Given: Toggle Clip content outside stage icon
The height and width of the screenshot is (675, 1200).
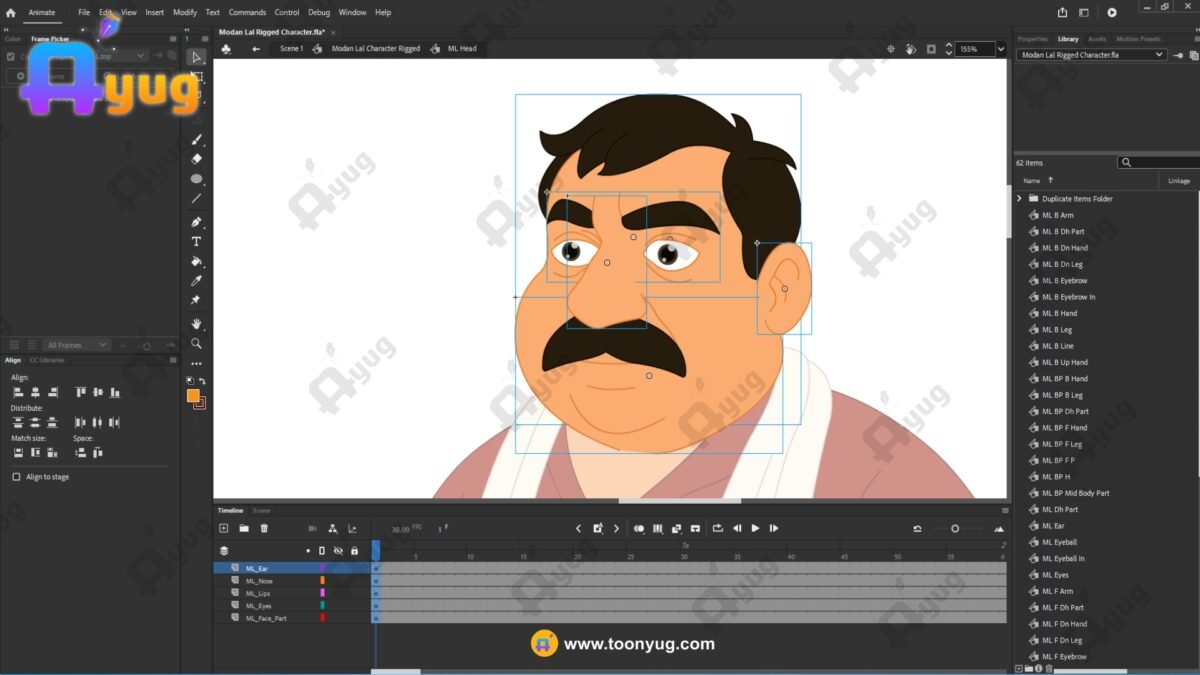Looking at the screenshot, I should [931, 48].
